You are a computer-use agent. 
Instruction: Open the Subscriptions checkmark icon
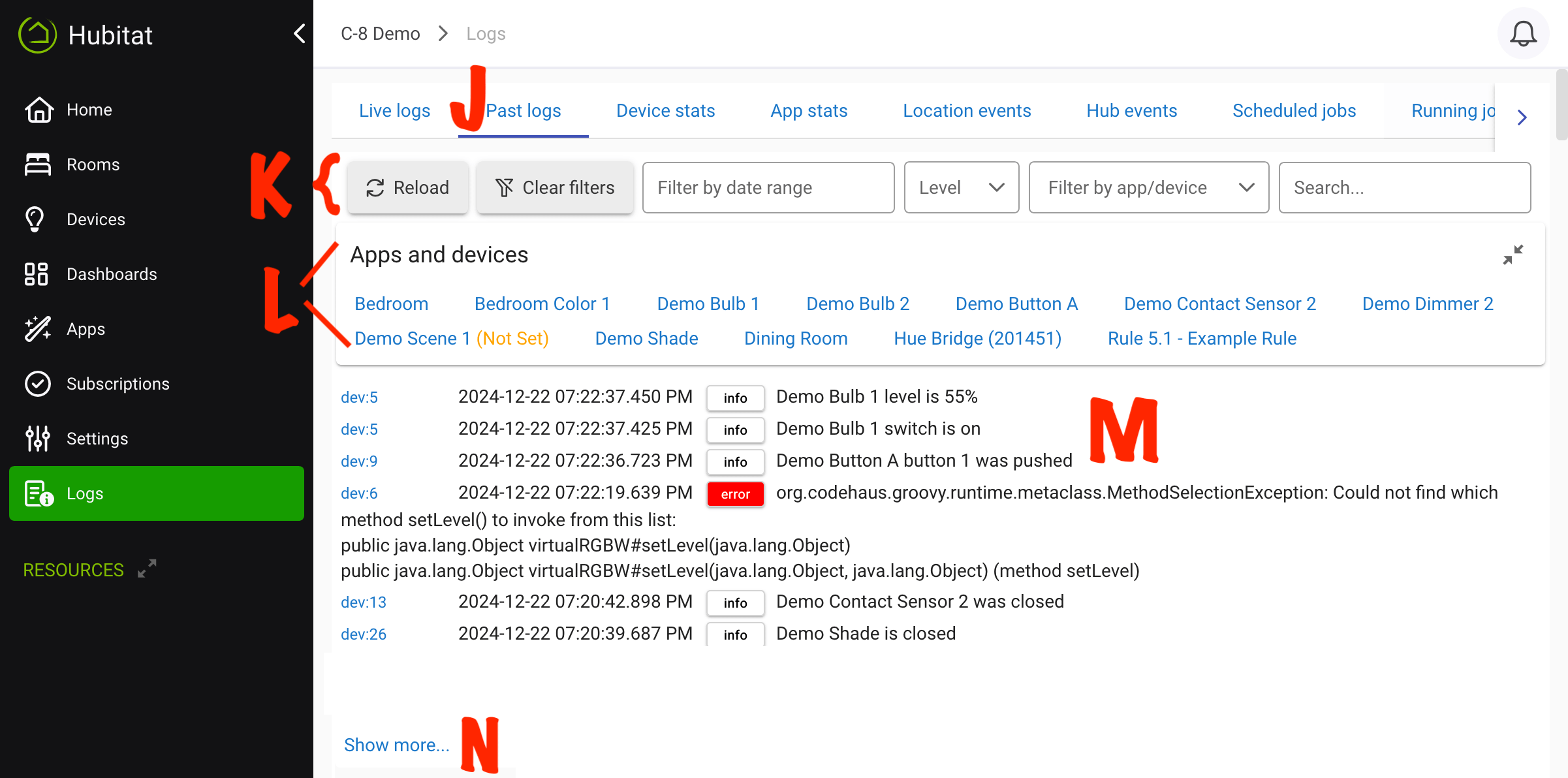38,384
